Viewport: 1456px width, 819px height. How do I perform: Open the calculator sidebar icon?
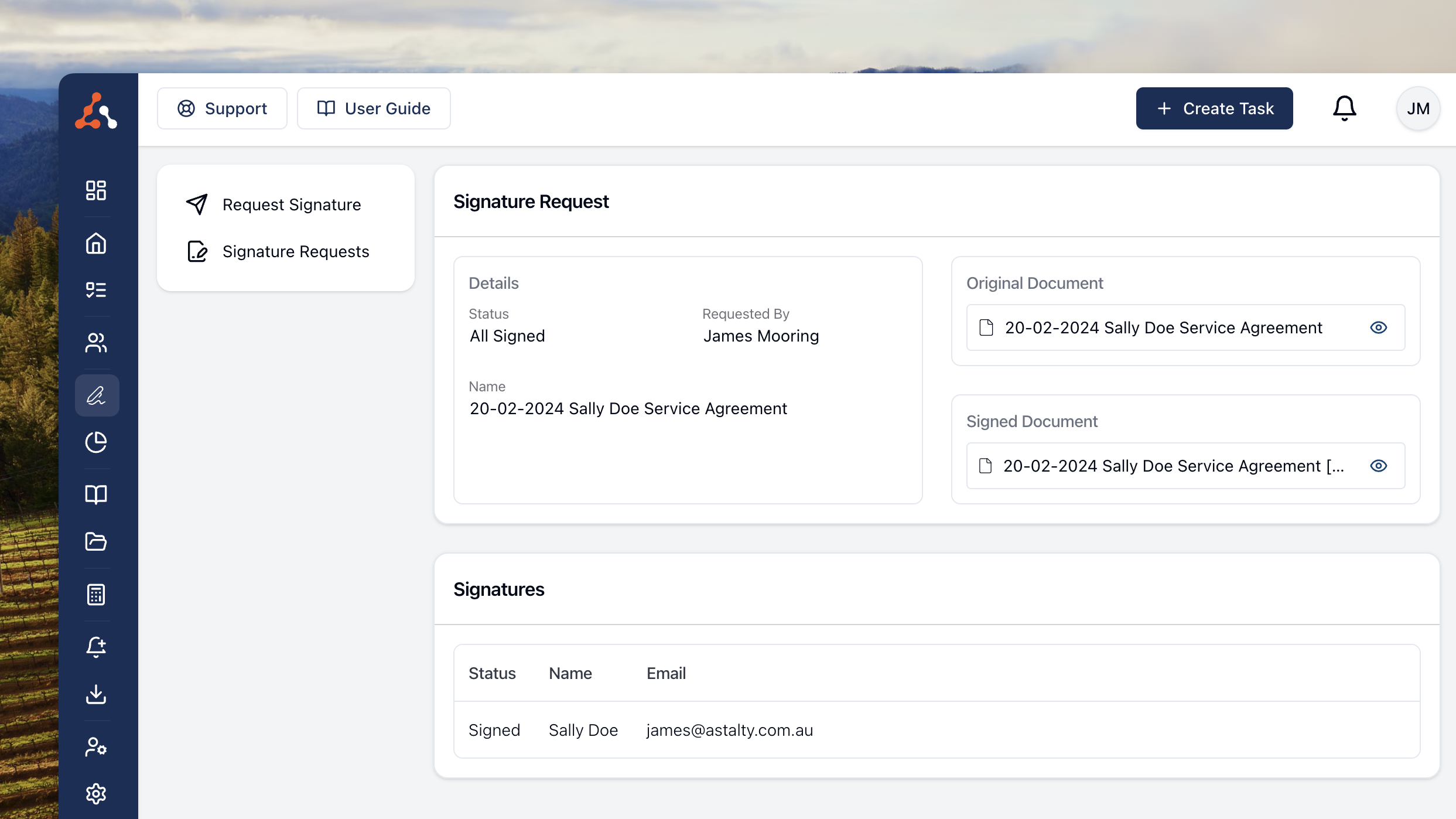tap(96, 595)
